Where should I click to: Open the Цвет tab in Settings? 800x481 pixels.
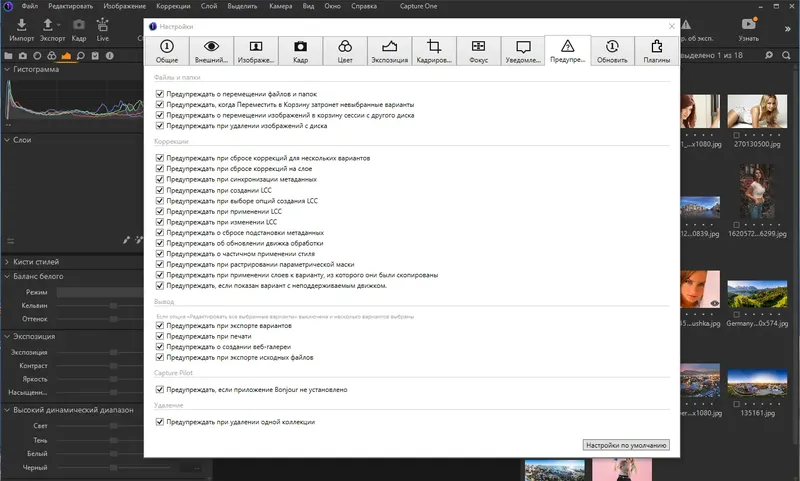[x=345, y=51]
